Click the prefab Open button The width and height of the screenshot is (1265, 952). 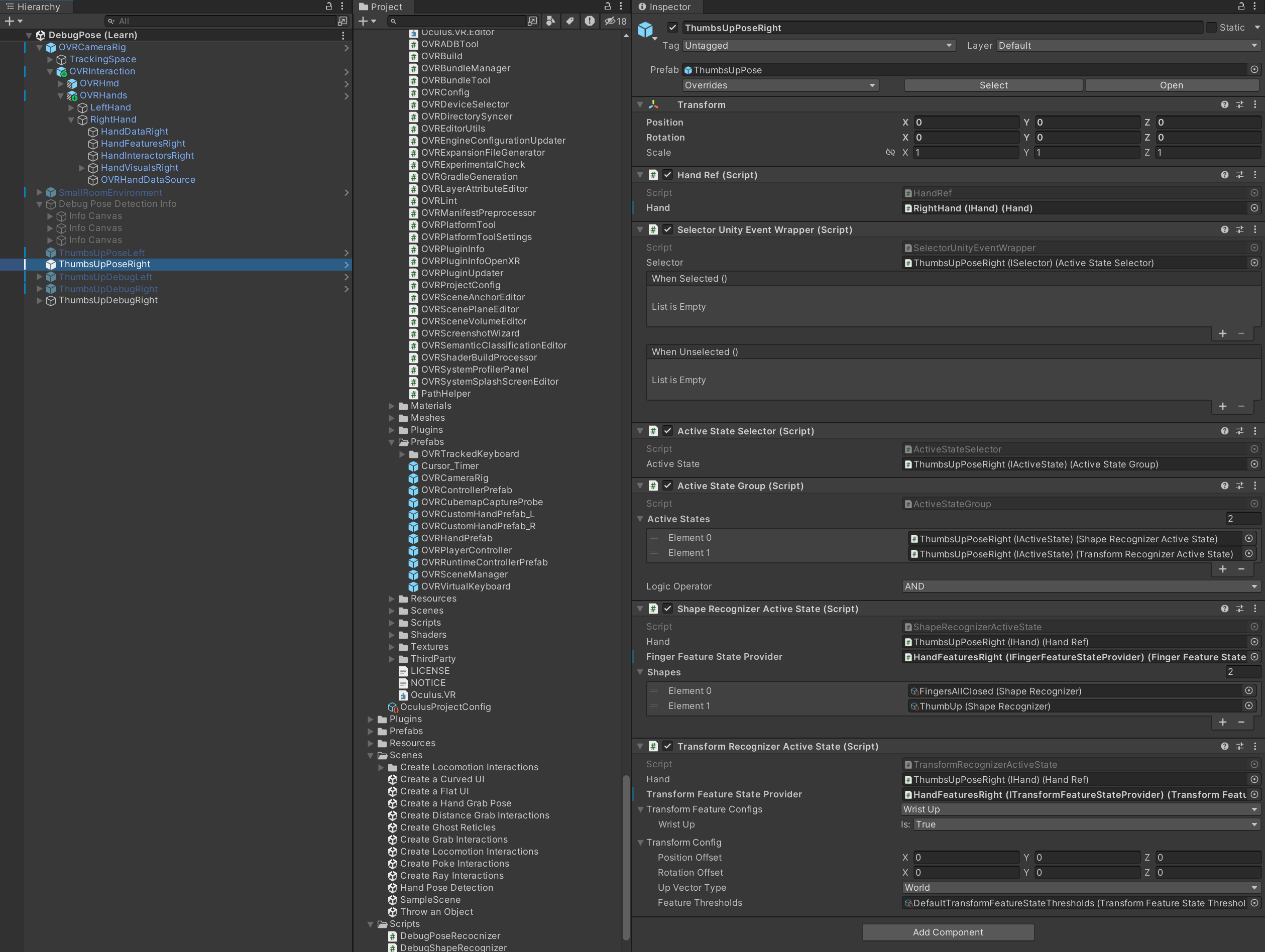coord(1171,85)
